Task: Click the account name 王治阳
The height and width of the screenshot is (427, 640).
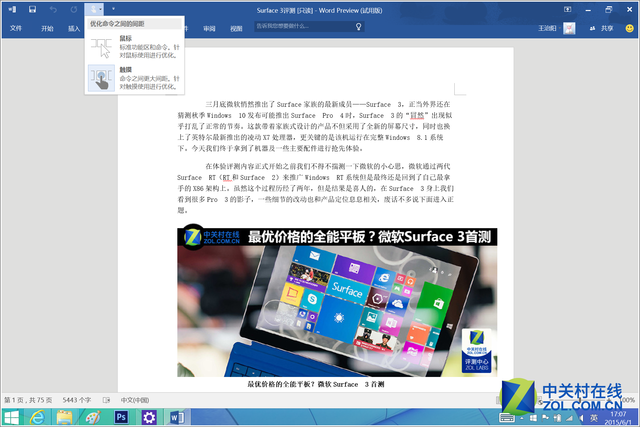Action: (547, 28)
